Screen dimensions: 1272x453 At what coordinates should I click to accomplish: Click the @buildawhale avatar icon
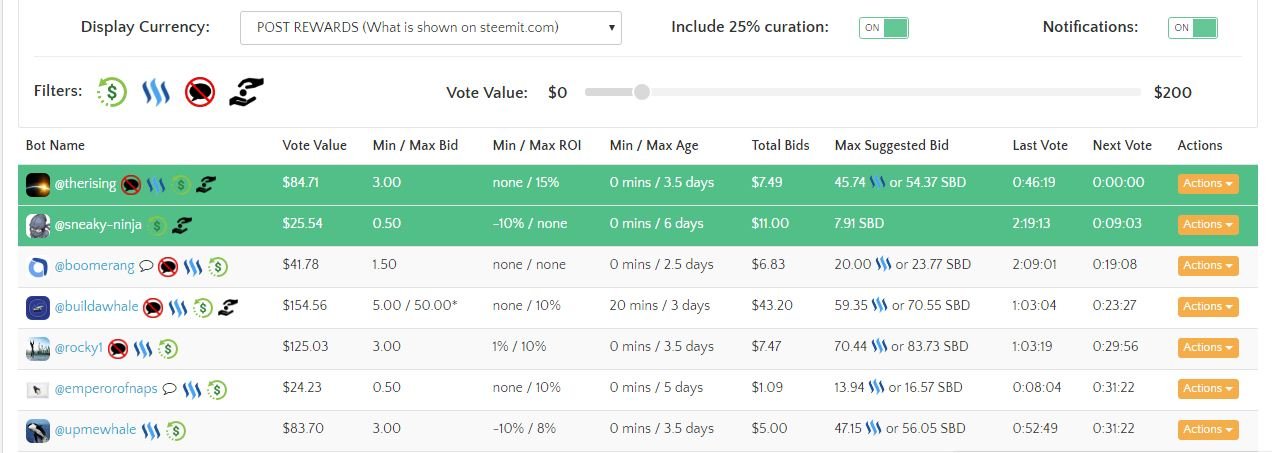pyautogui.click(x=38, y=307)
